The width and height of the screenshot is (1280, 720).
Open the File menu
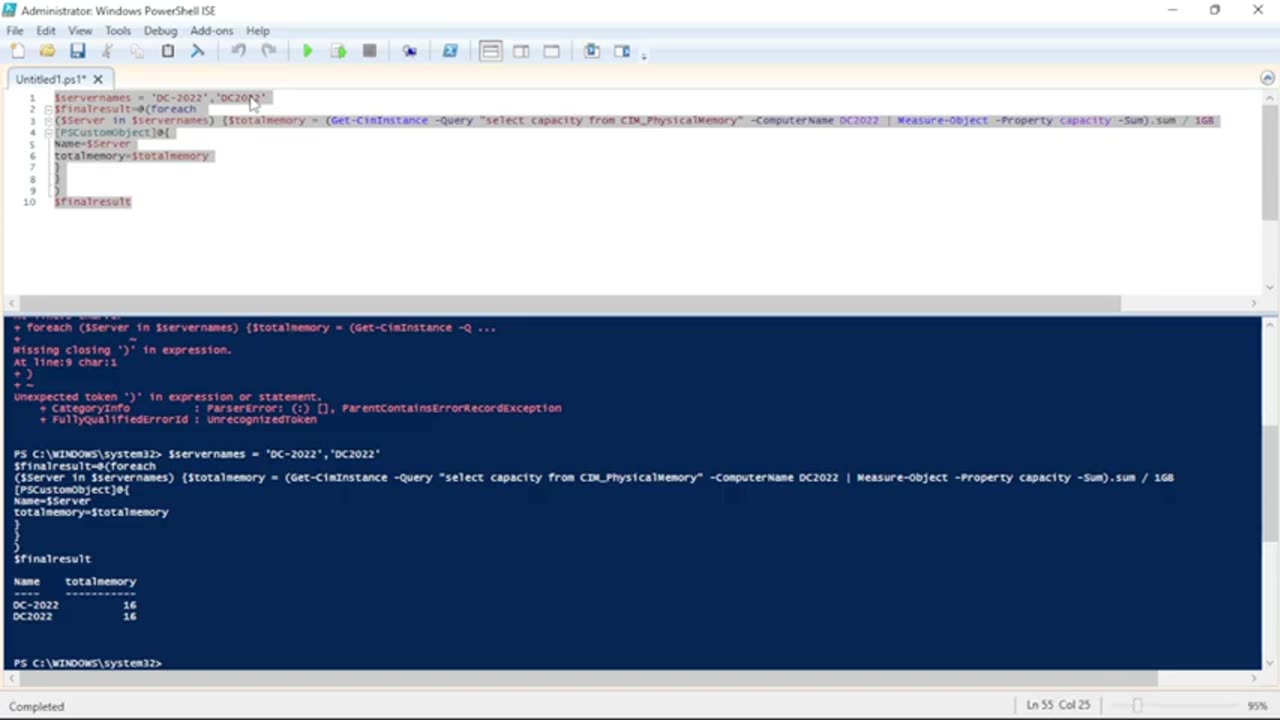click(x=15, y=31)
